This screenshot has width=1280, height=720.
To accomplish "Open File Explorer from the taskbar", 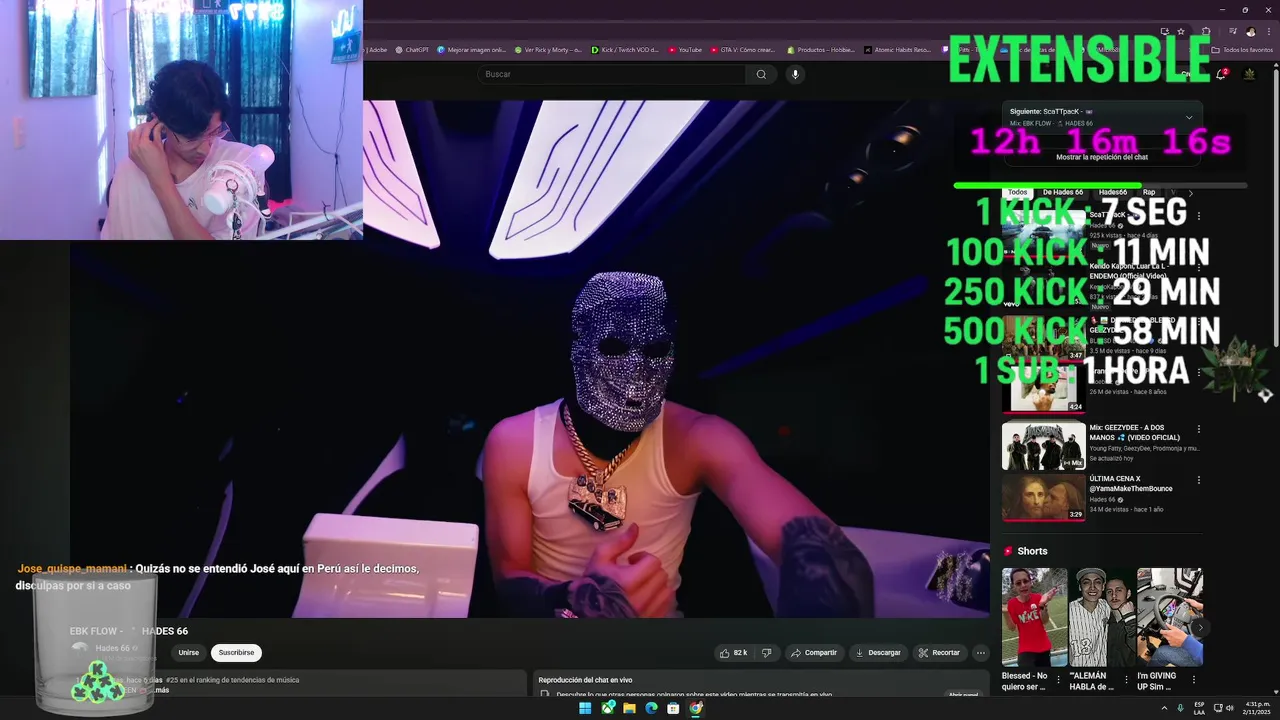I will 629,708.
